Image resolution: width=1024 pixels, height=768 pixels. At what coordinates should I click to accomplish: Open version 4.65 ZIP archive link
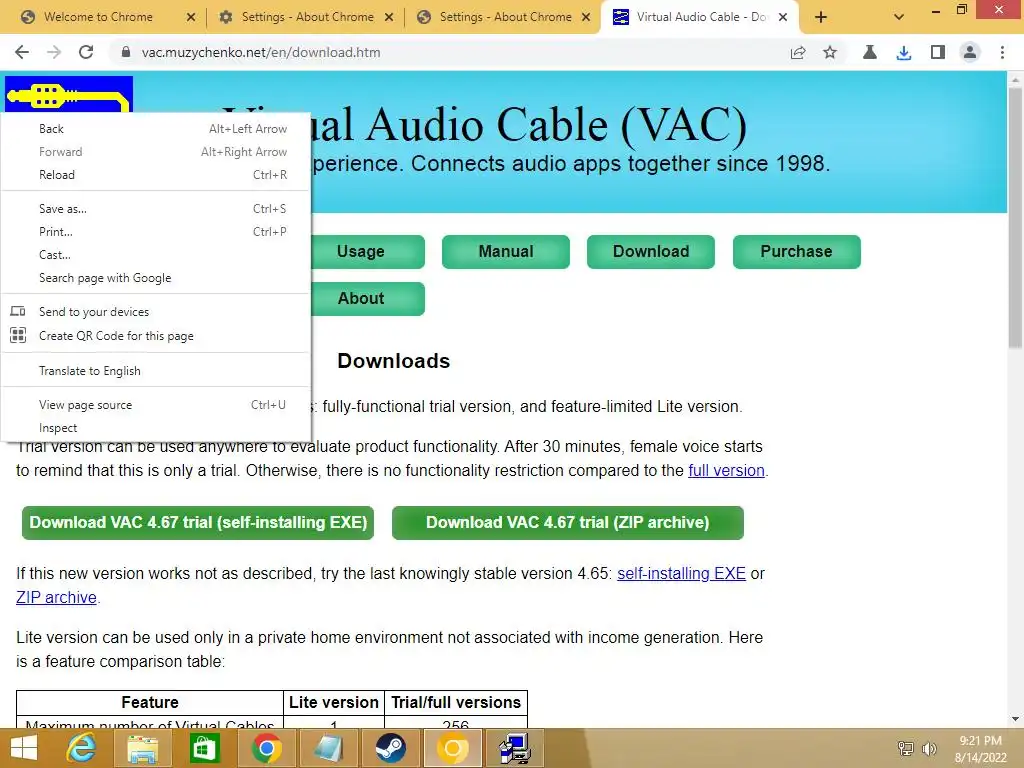[56, 598]
